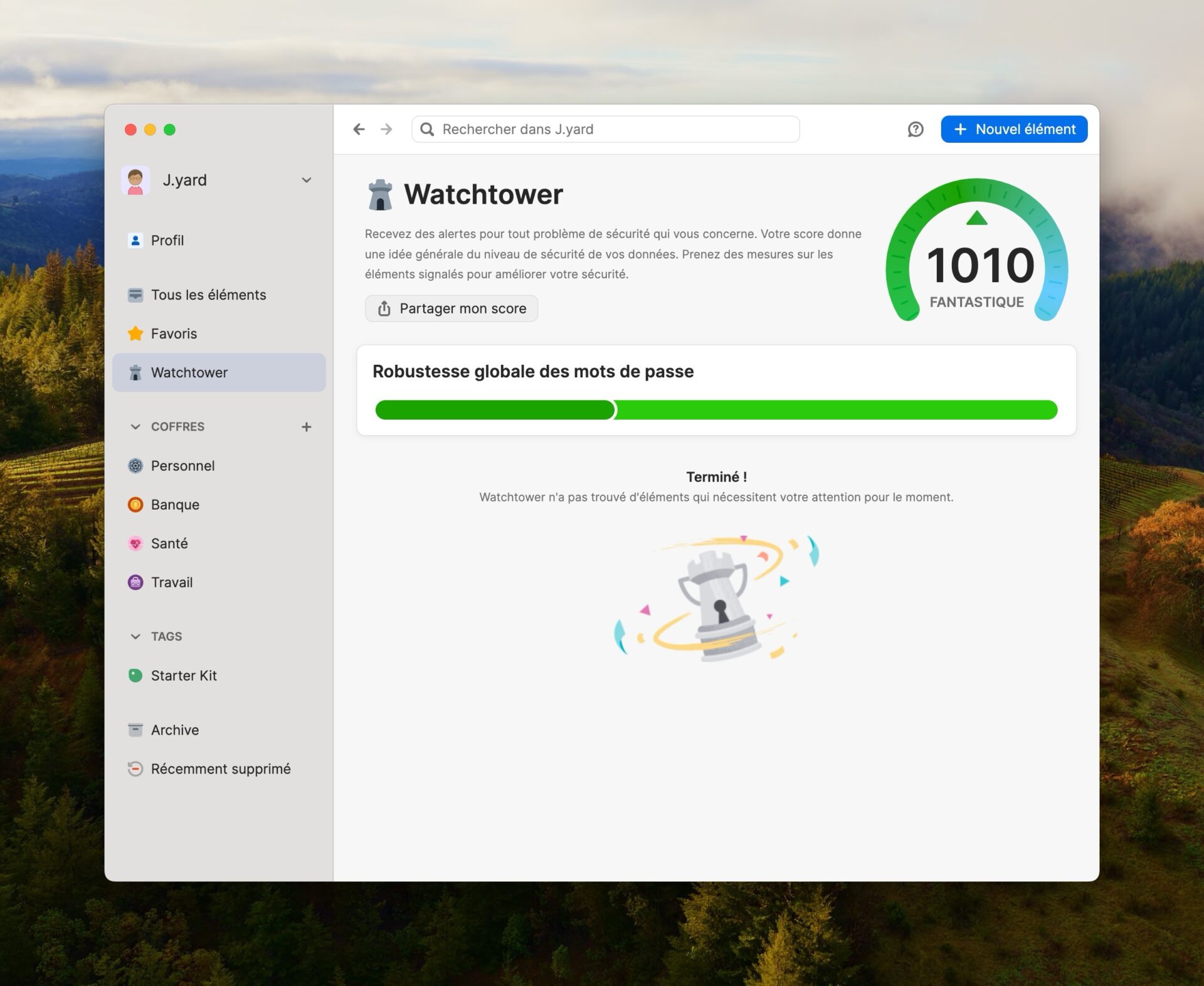
Task: Click the back navigation arrow
Action: pyautogui.click(x=359, y=129)
